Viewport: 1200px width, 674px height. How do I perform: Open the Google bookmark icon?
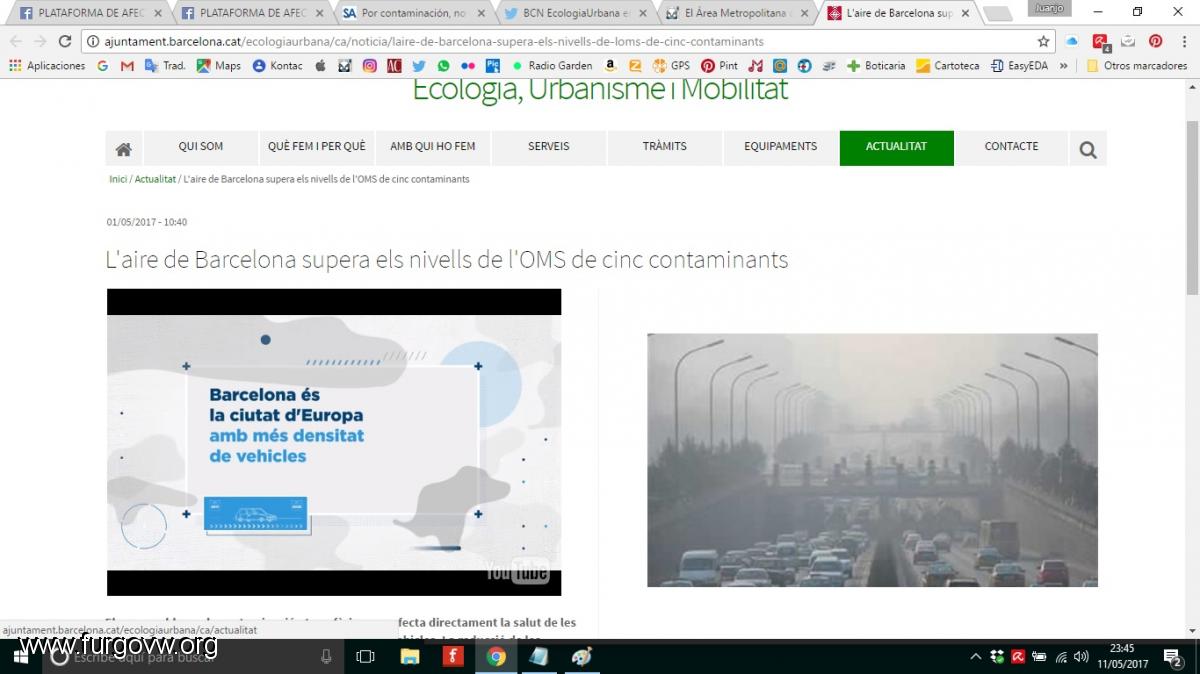tap(103, 66)
